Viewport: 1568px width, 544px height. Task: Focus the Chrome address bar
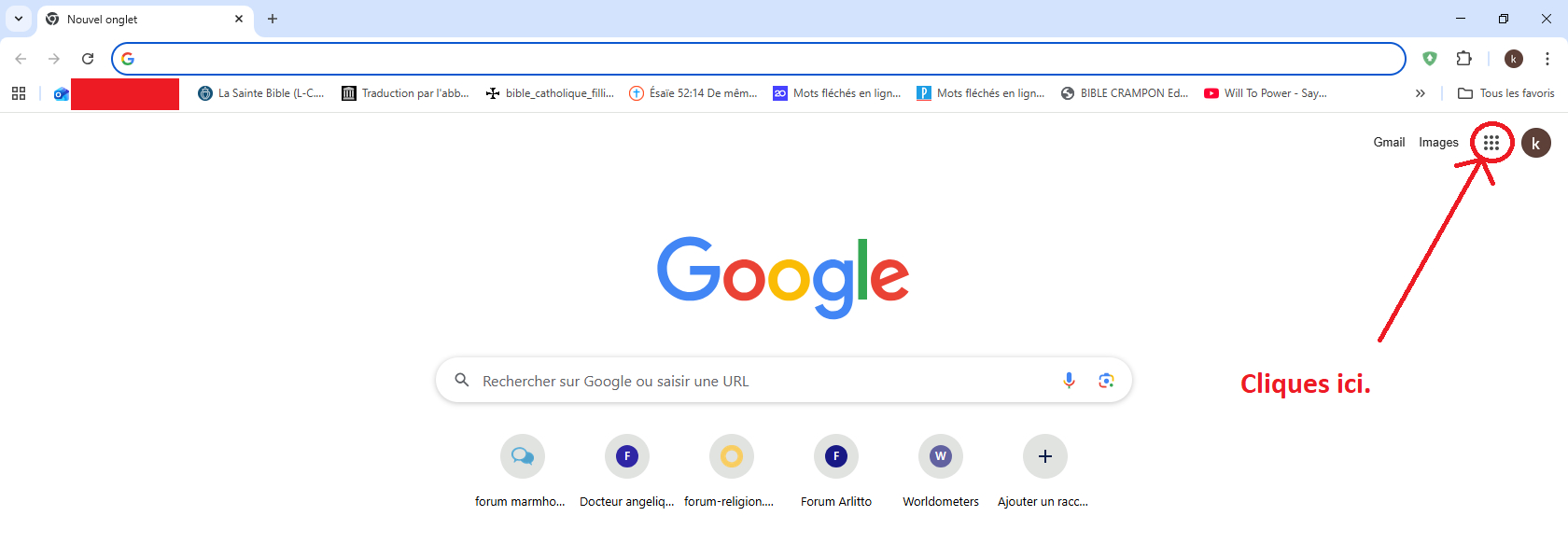759,59
